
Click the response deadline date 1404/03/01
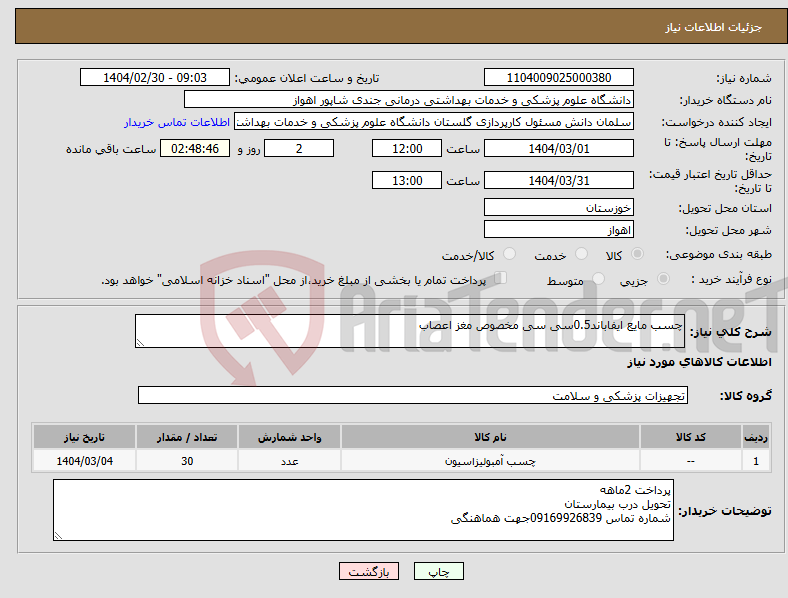(x=558, y=148)
